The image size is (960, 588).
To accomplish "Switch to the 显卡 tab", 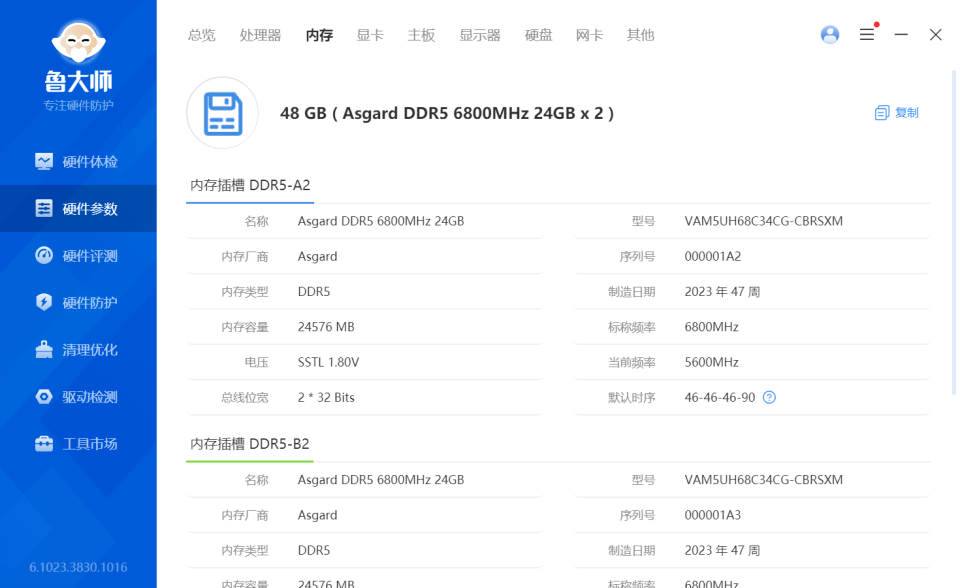I will [370, 36].
